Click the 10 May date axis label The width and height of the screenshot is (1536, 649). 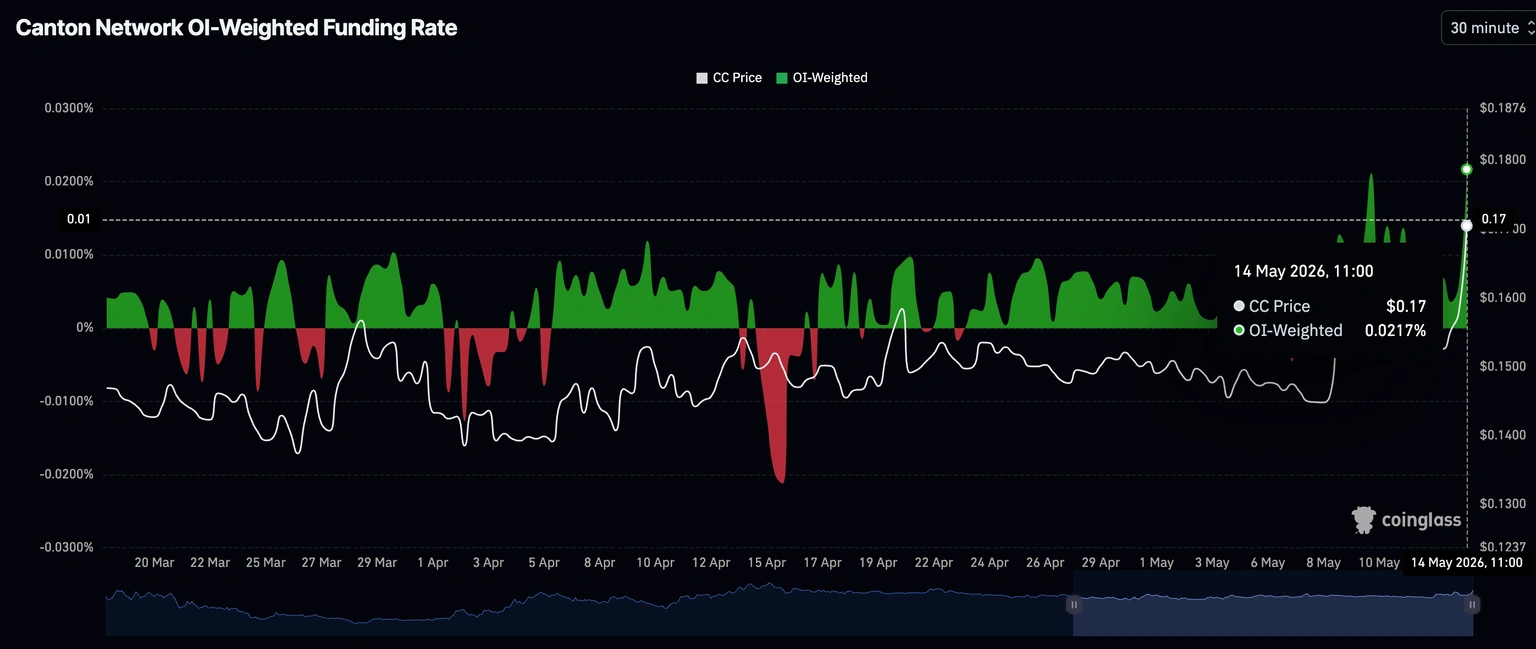point(1378,563)
